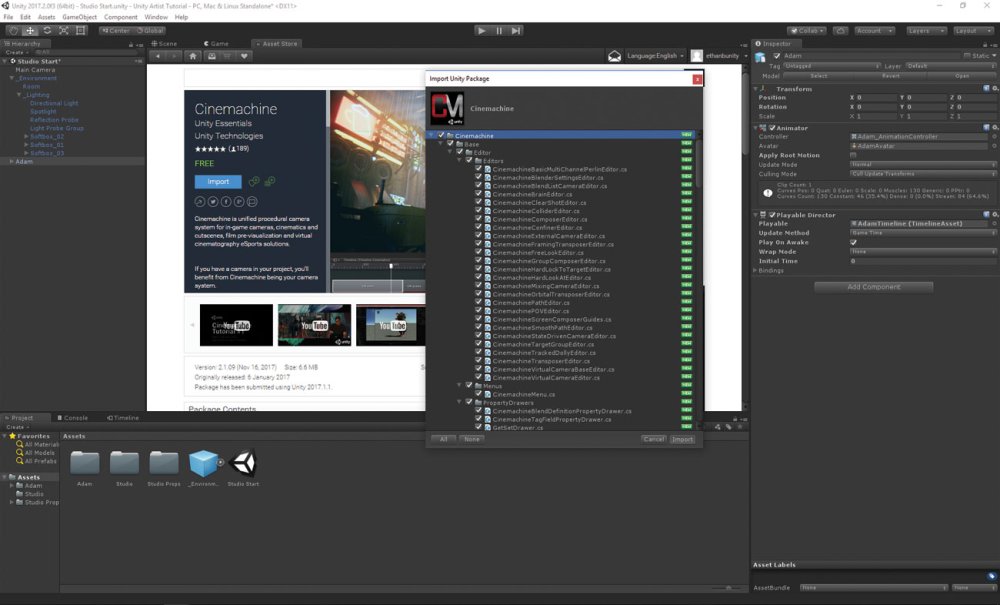Click the Hierarchy panel lock icon

point(131,45)
